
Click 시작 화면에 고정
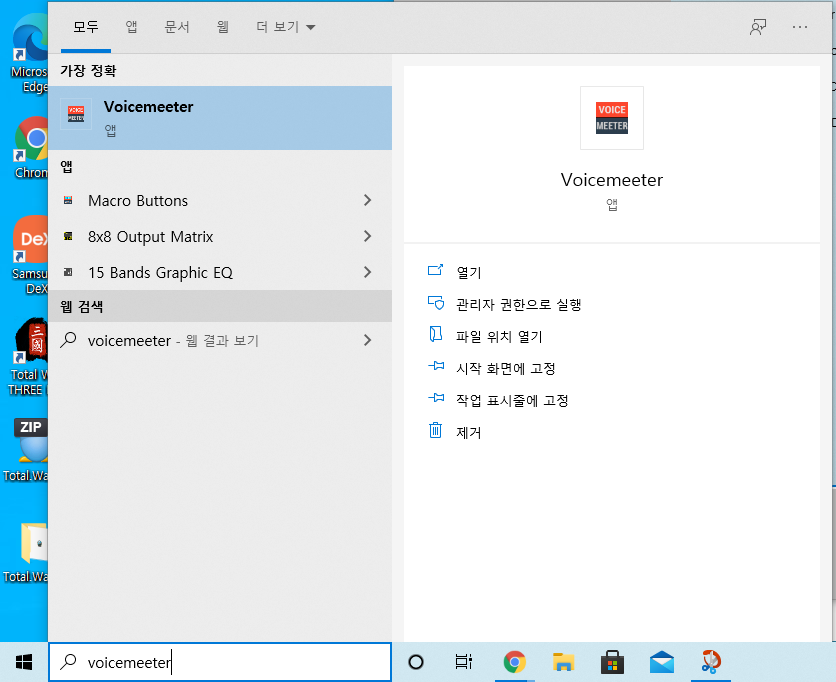(x=506, y=368)
